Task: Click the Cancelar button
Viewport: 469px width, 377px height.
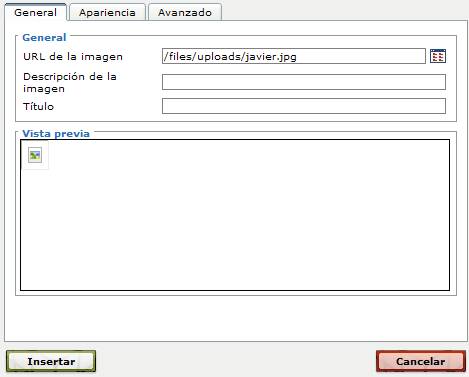Action: (421, 361)
